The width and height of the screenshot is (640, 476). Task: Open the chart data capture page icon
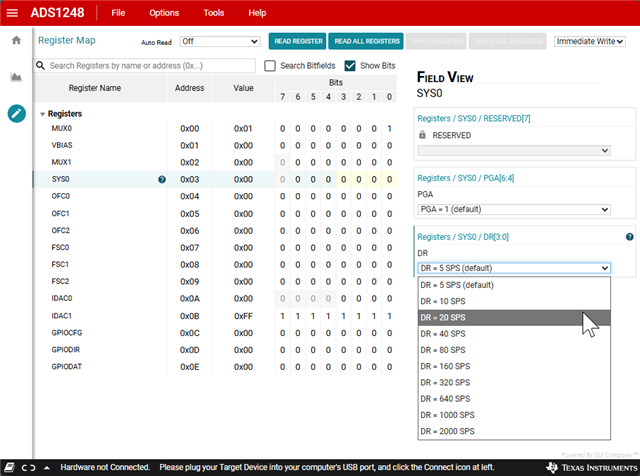(x=16, y=77)
